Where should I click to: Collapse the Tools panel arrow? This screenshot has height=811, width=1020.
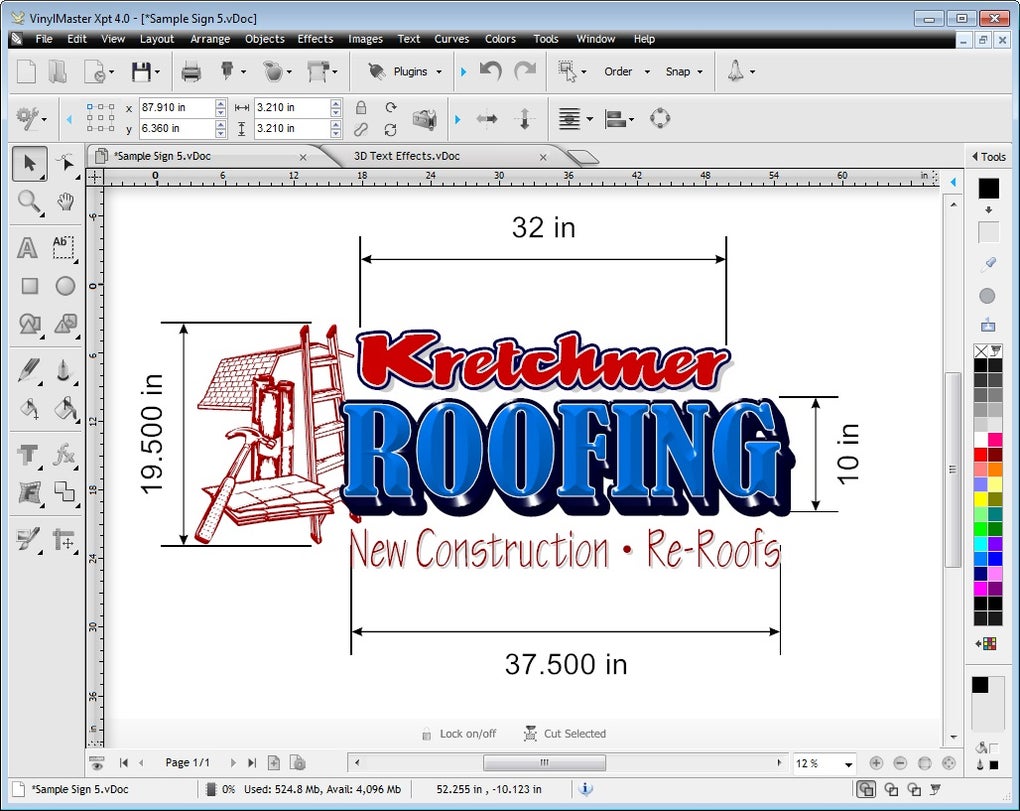pyautogui.click(x=974, y=157)
